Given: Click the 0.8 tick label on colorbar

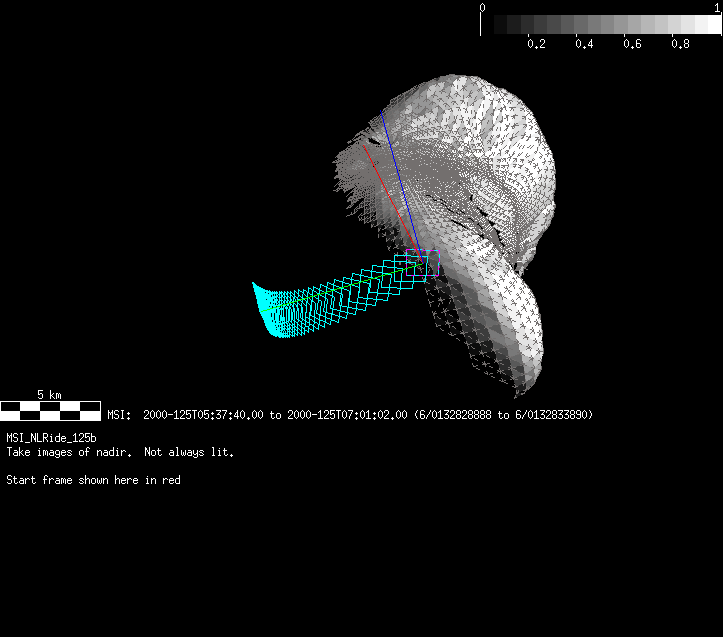Looking at the screenshot, I should [680, 44].
